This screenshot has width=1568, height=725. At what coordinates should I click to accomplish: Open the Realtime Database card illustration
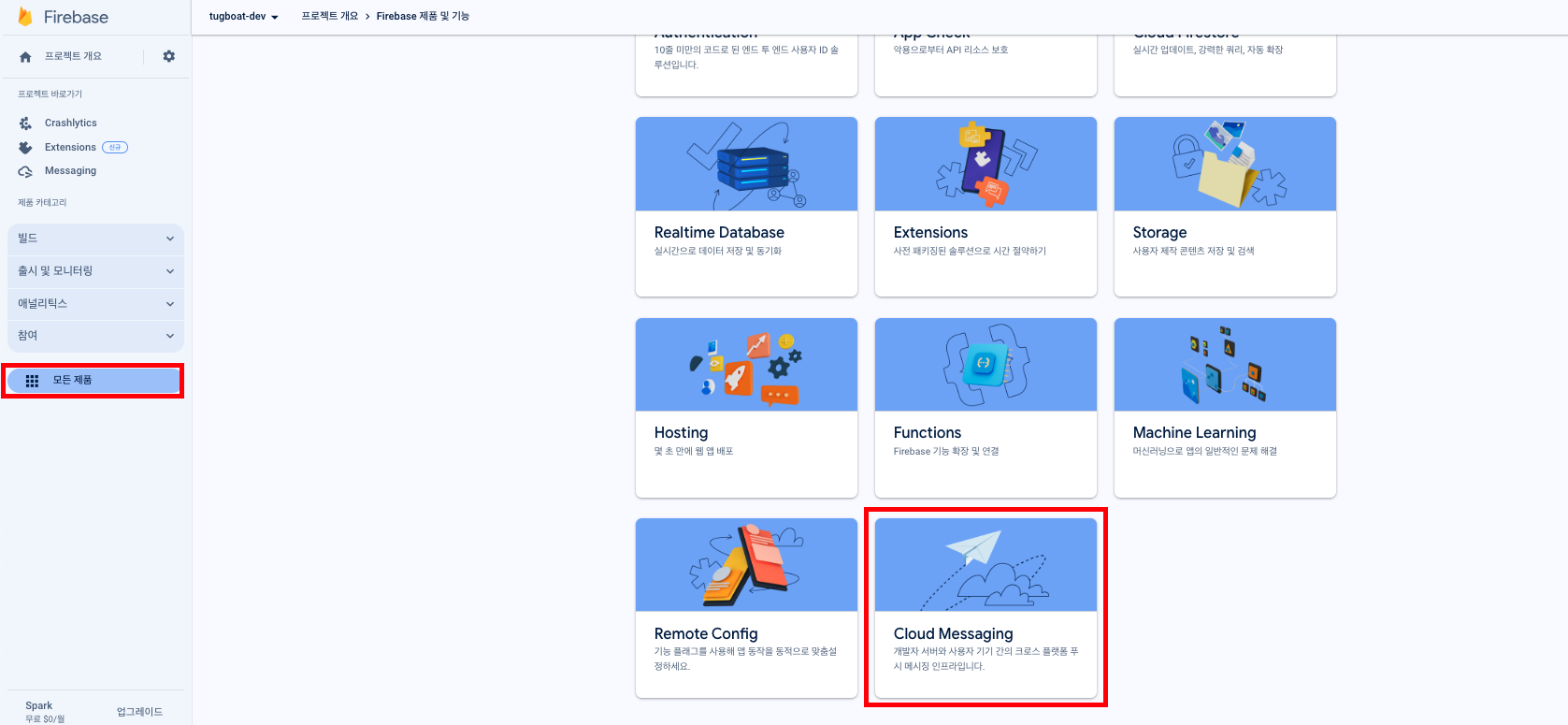(746, 164)
